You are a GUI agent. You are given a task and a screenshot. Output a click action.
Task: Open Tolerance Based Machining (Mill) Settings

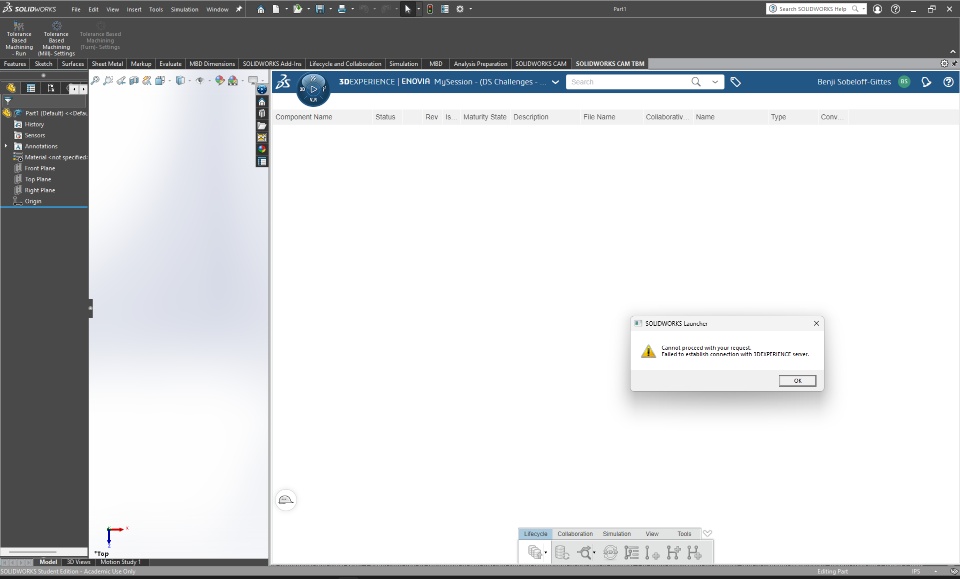click(56, 39)
